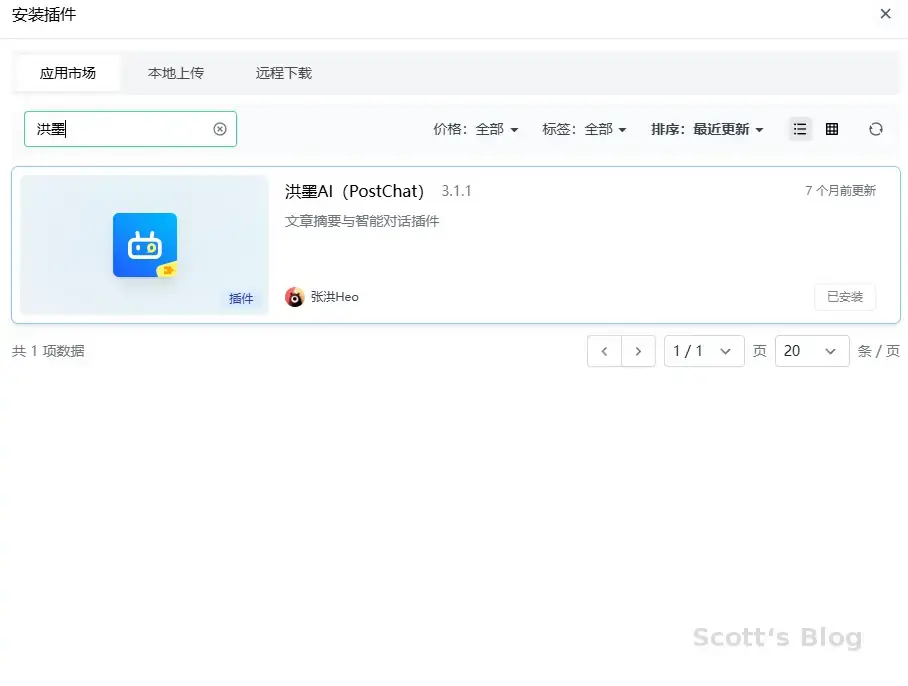
Task: Open the 洪墨AI（PostChat）plugin title
Action: [x=355, y=191]
